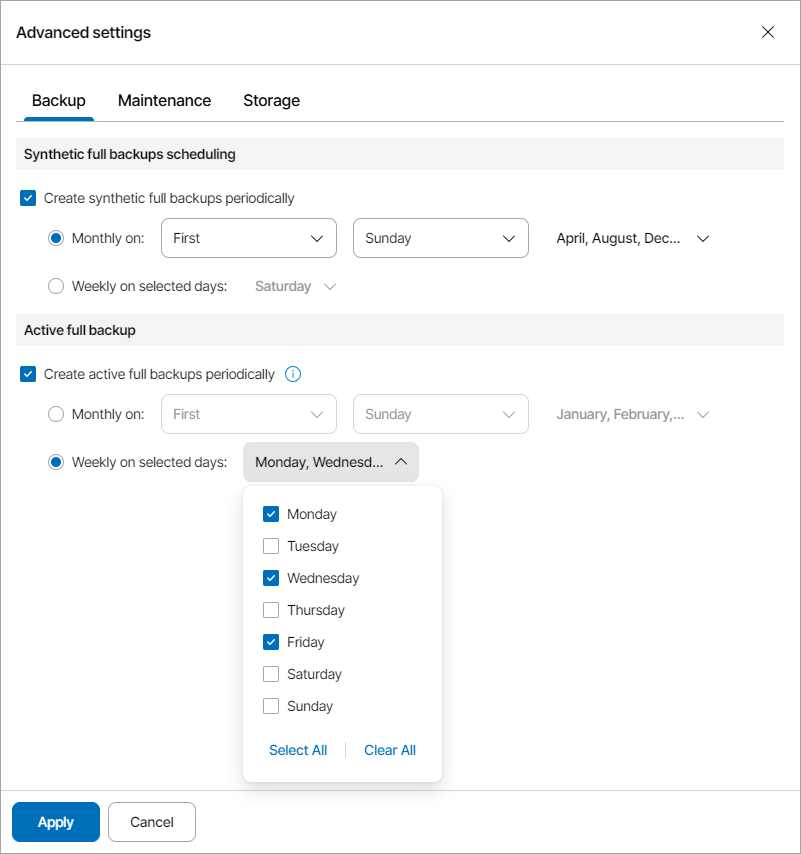Select synthetic Weekly on selected days radio

tap(56, 286)
